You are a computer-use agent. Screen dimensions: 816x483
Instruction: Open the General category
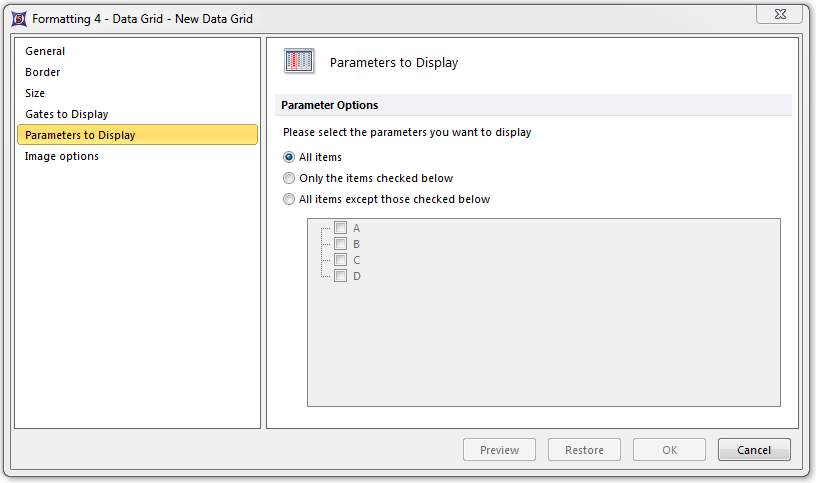[x=45, y=51]
